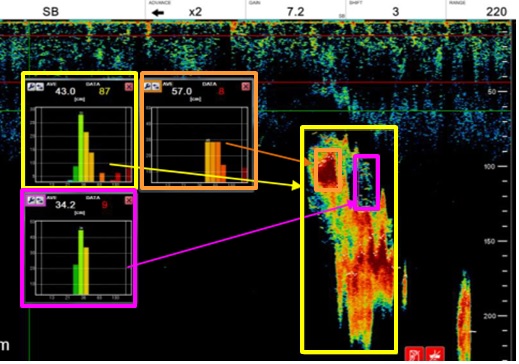Screen dimensions: 519x364
Task: Click the SB mode label
Action: [51, 12]
